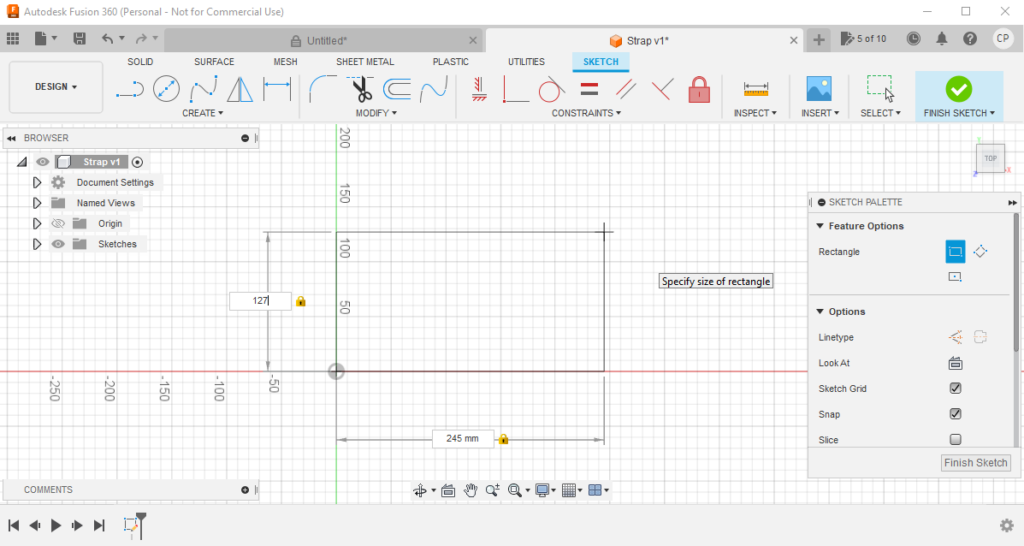Click the Look At icon in palette
The height and width of the screenshot is (546, 1024).
click(x=955, y=363)
